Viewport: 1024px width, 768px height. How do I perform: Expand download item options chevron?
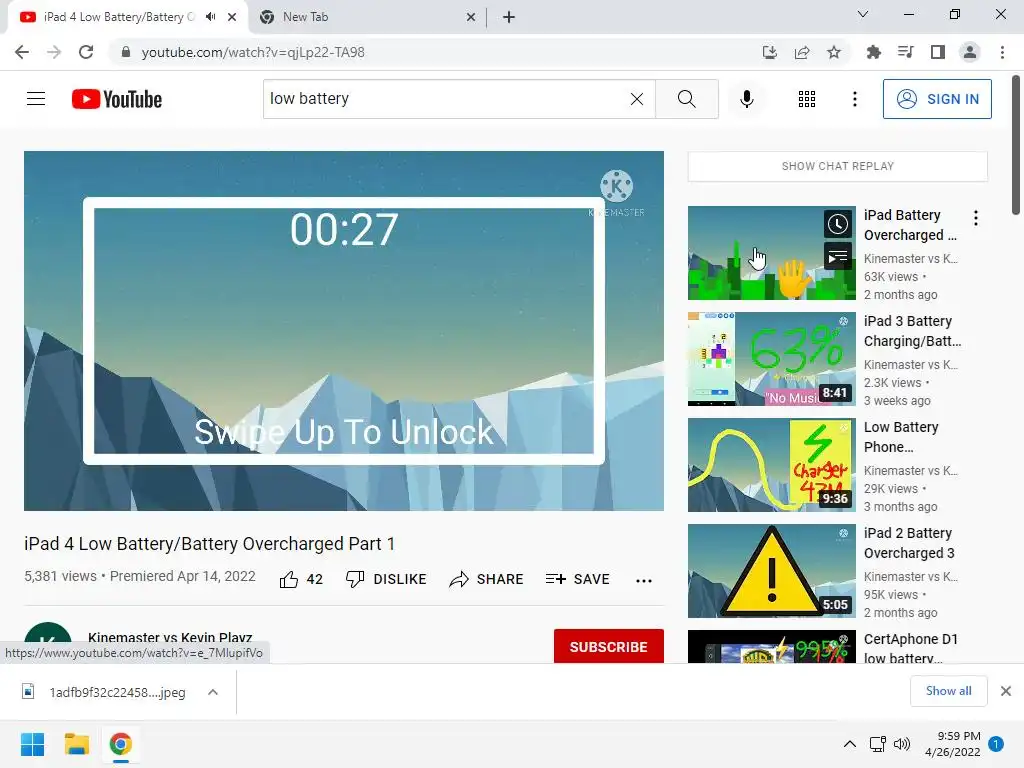212,692
